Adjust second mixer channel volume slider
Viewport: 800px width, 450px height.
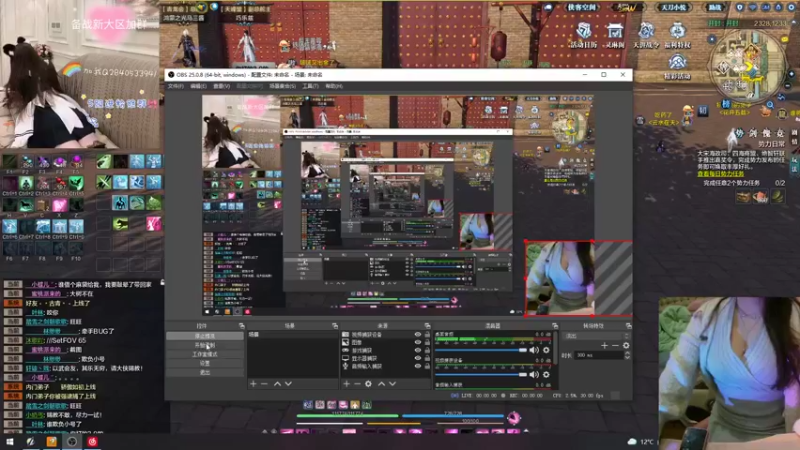pyautogui.click(x=481, y=374)
